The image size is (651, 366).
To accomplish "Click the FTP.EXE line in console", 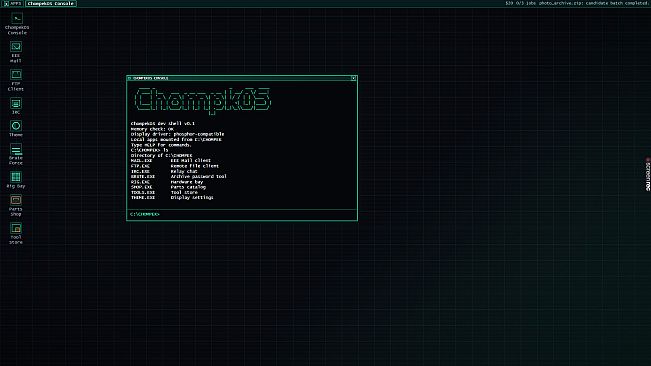I will click(x=174, y=166).
